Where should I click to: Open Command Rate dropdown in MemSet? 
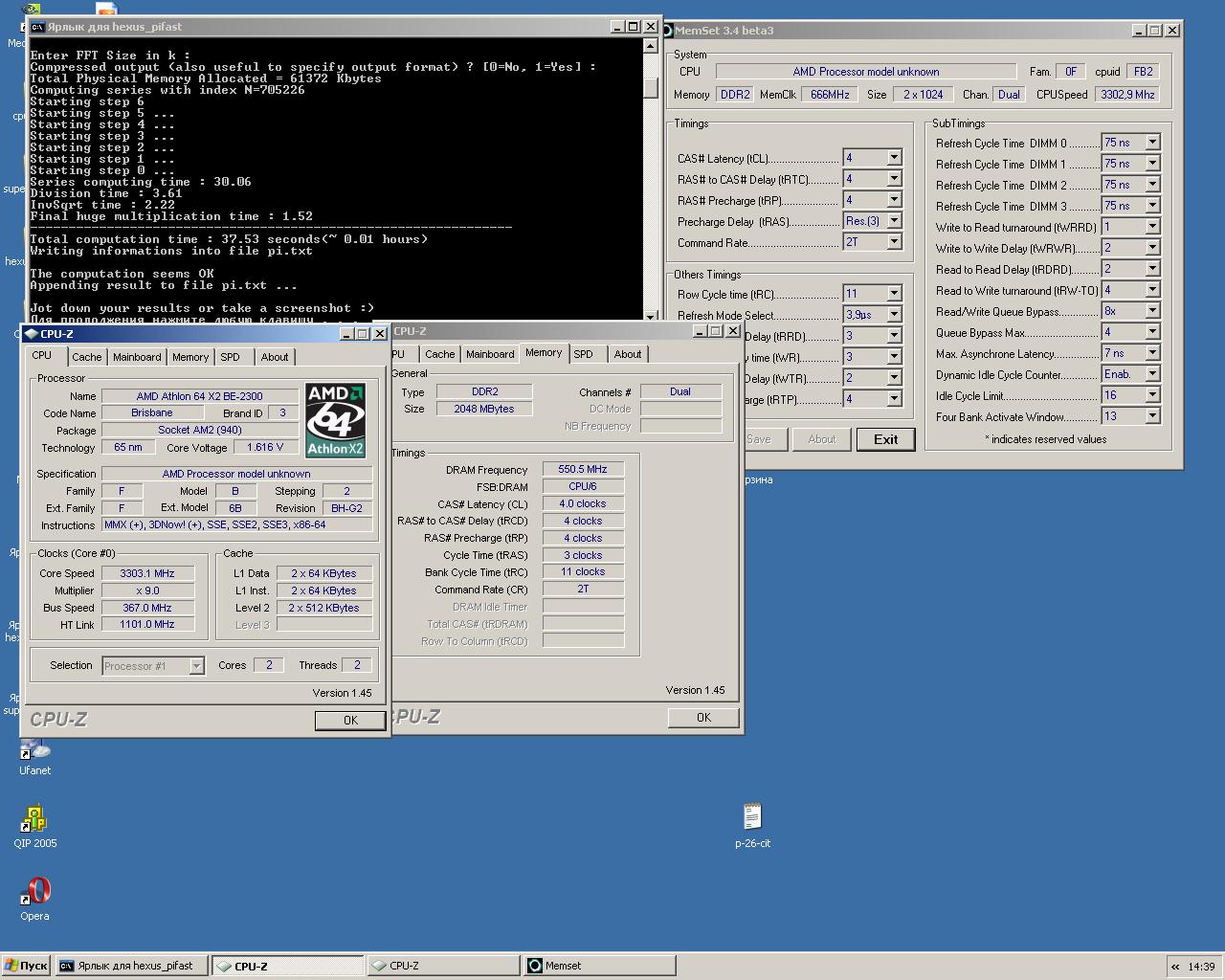click(x=894, y=242)
